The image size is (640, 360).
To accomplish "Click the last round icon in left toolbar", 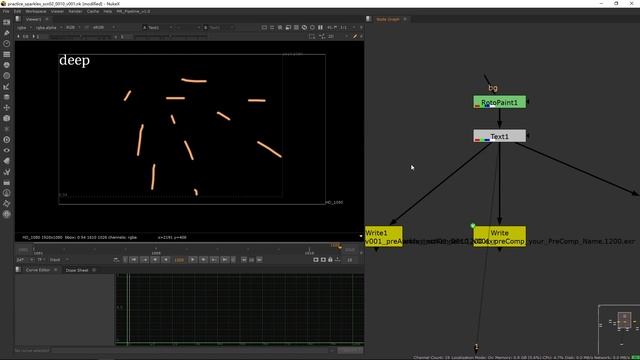I will 7,214.
